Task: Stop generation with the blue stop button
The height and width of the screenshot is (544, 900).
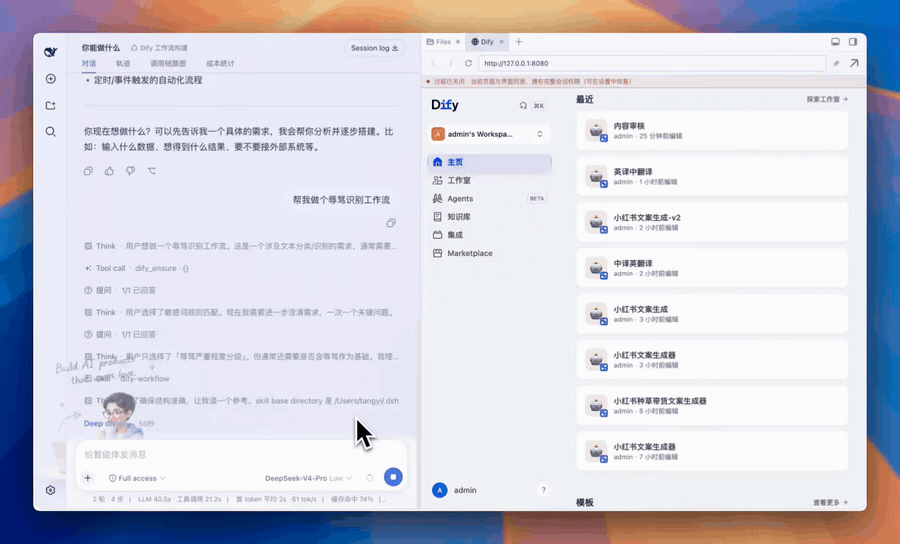Action: 393,477
